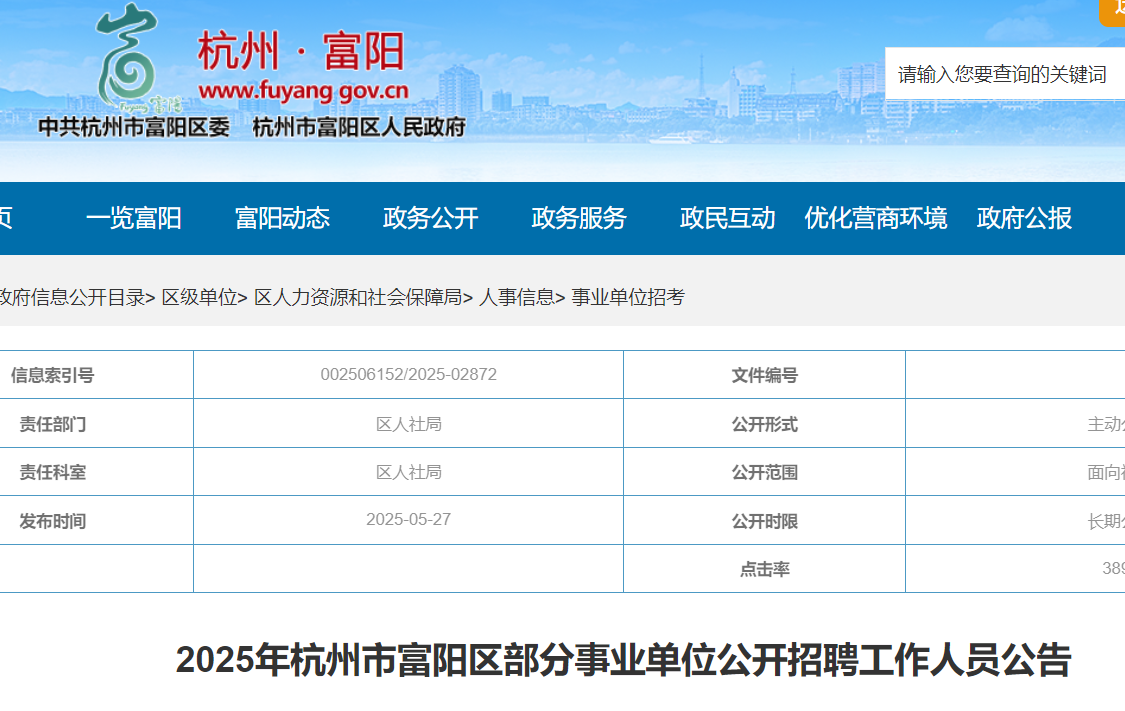Go to 人事信息 breadcrumb link
The width and height of the screenshot is (1125, 711).
pos(517,297)
